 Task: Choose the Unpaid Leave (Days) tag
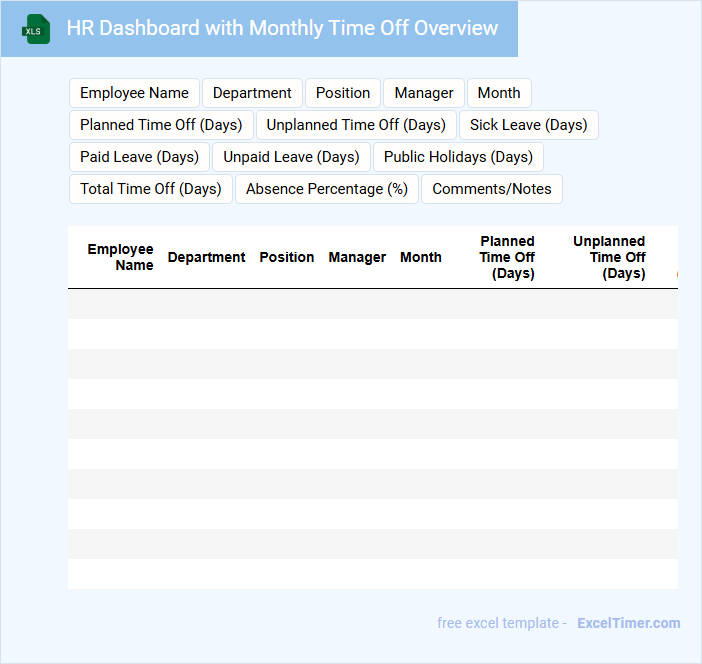[291, 157]
